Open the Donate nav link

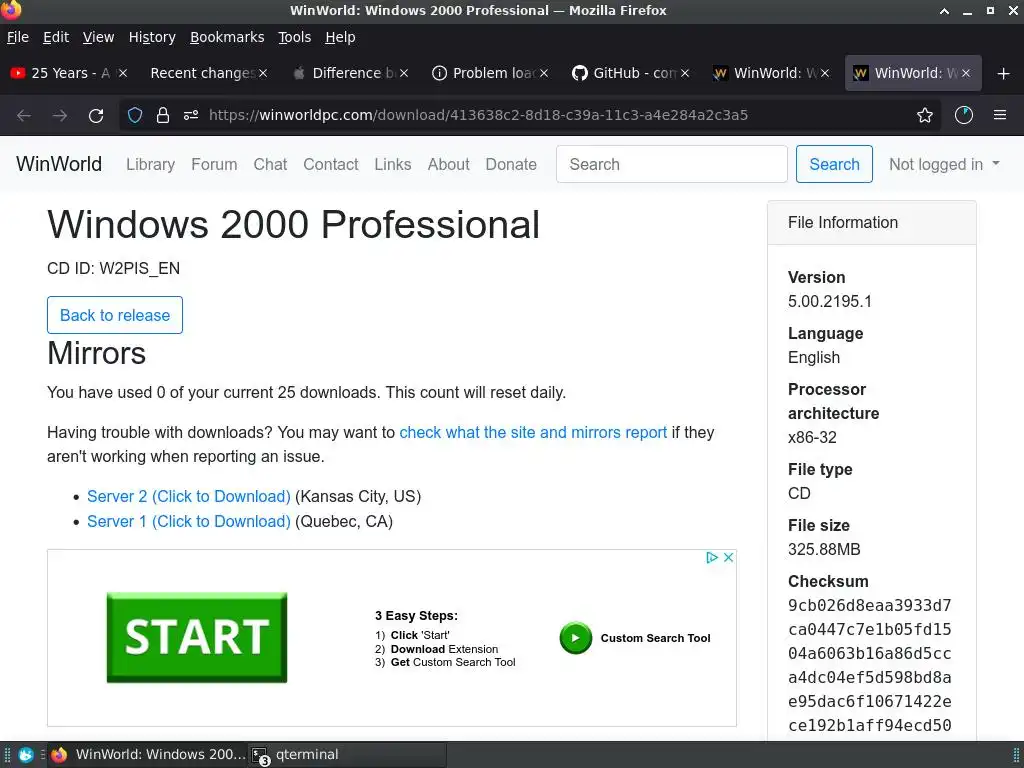click(511, 165)
